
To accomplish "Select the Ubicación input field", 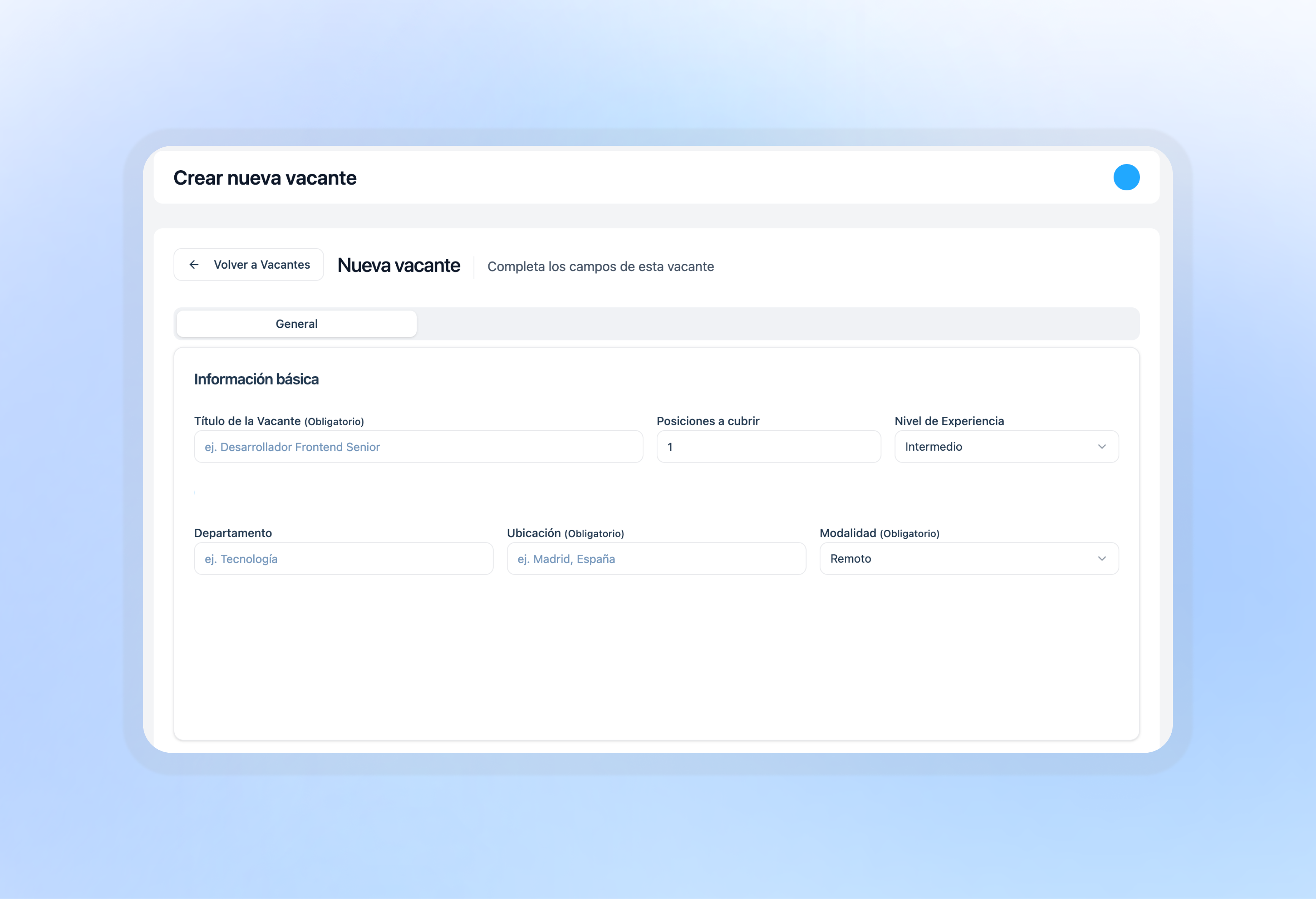I will pyautogui.click(x=656, y=559).
